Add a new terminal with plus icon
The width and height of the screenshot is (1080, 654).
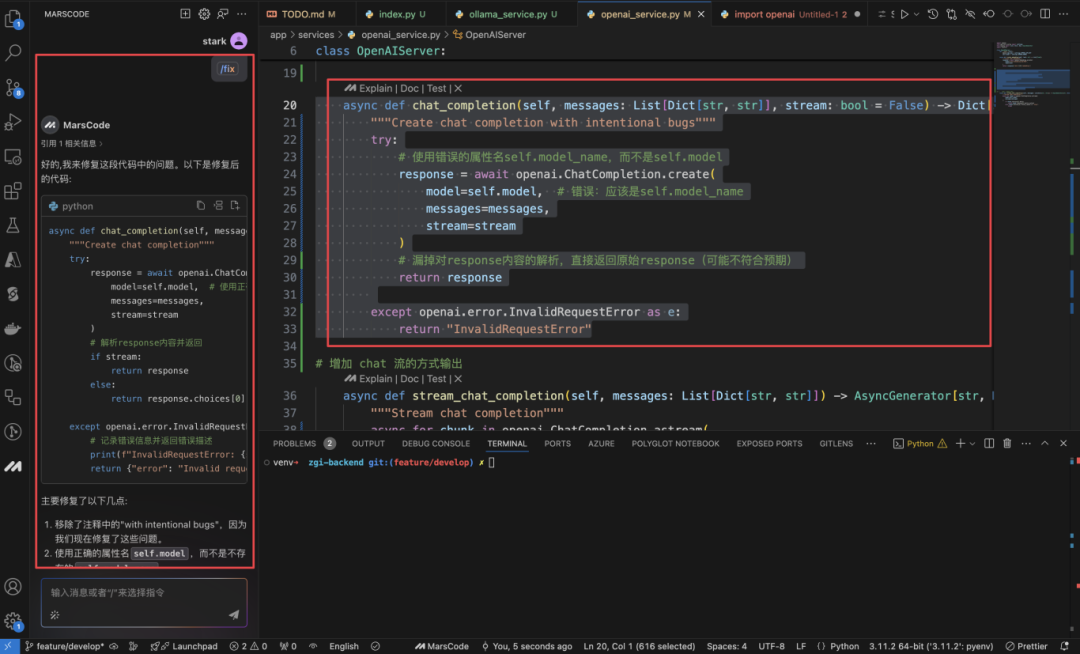[x=960, y=443]
